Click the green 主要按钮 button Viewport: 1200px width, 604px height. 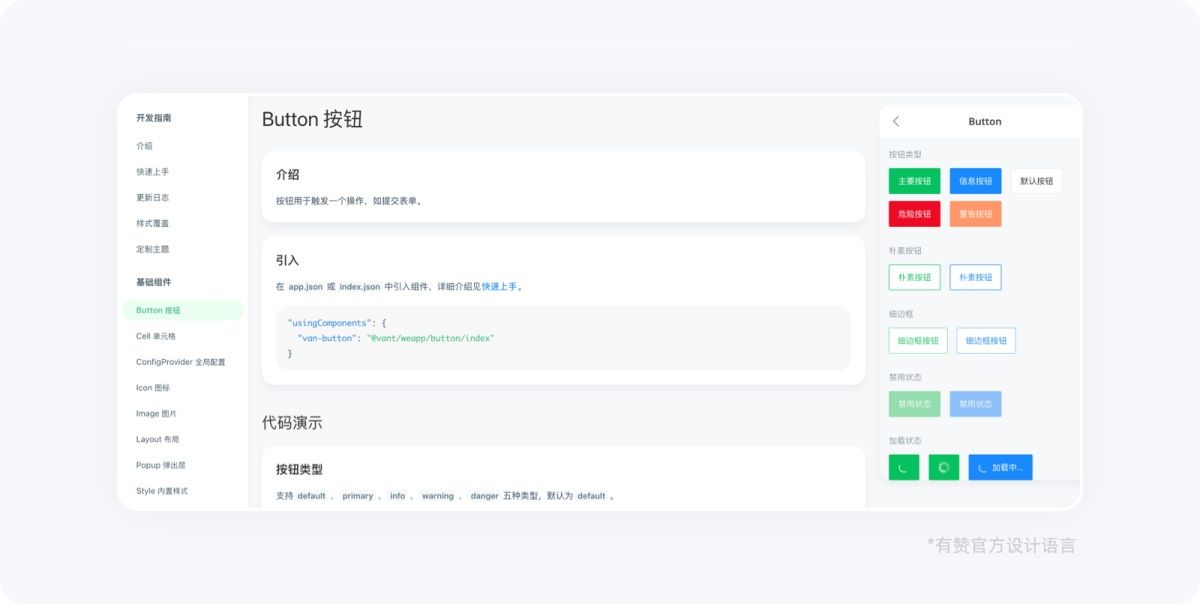tap(914, 181)
